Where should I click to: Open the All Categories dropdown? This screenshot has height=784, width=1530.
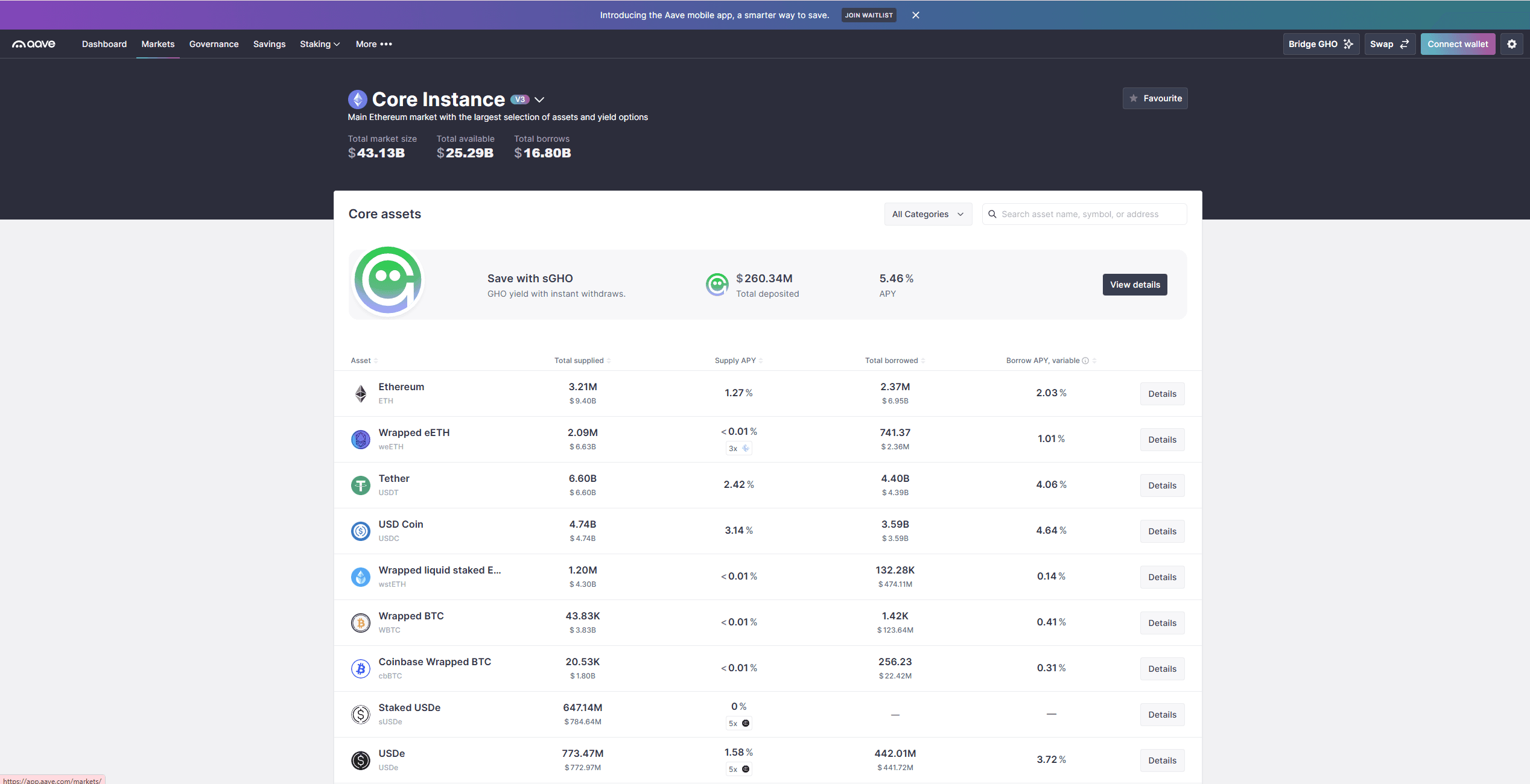928,213
